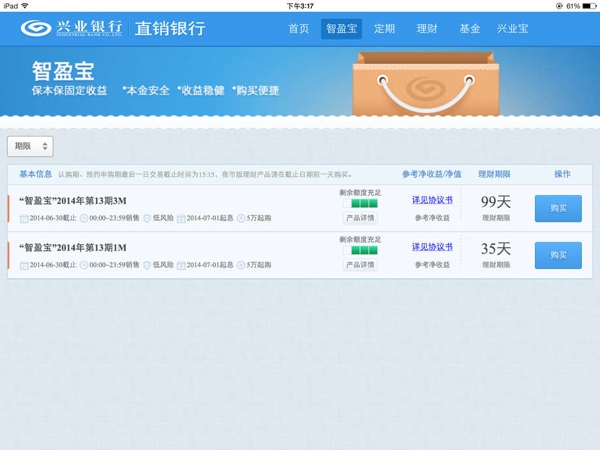
Task: Open 产品详情 for the 13期1M product
Action: (360, 265)
